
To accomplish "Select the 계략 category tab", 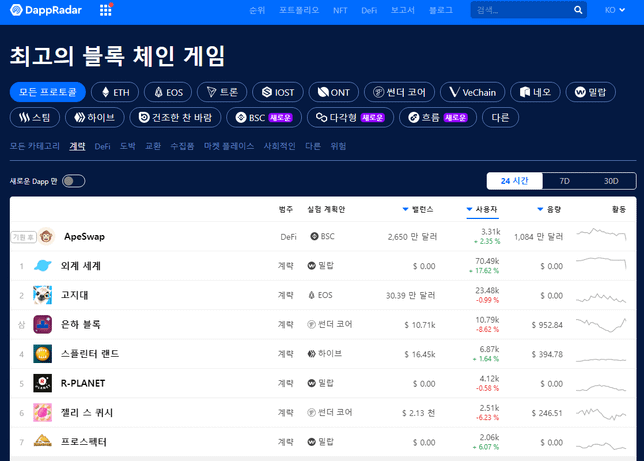I will 77,146.
